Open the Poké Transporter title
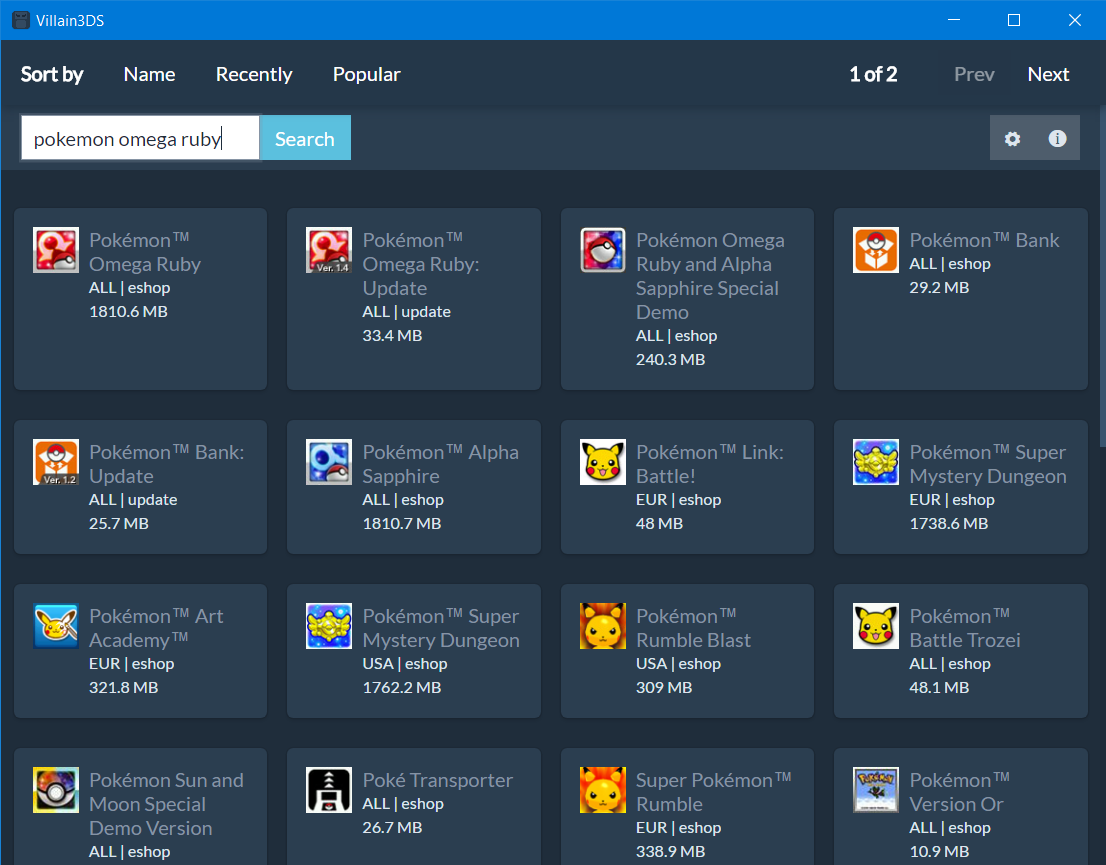The width and height of the screenshot is (1106, 865). (437, 780)
